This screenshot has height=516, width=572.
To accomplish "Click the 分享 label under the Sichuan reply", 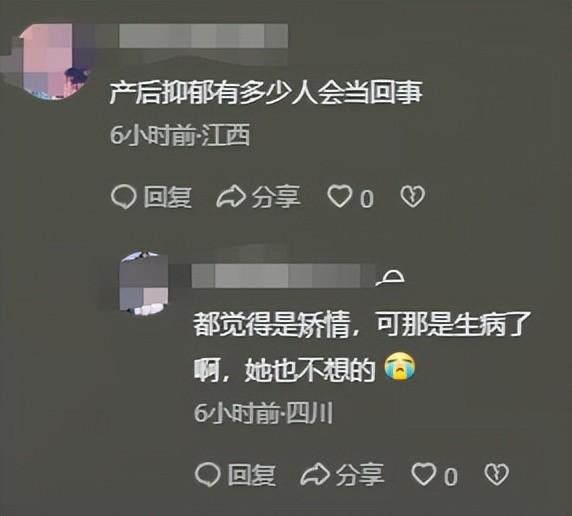I will coord(360,475).
